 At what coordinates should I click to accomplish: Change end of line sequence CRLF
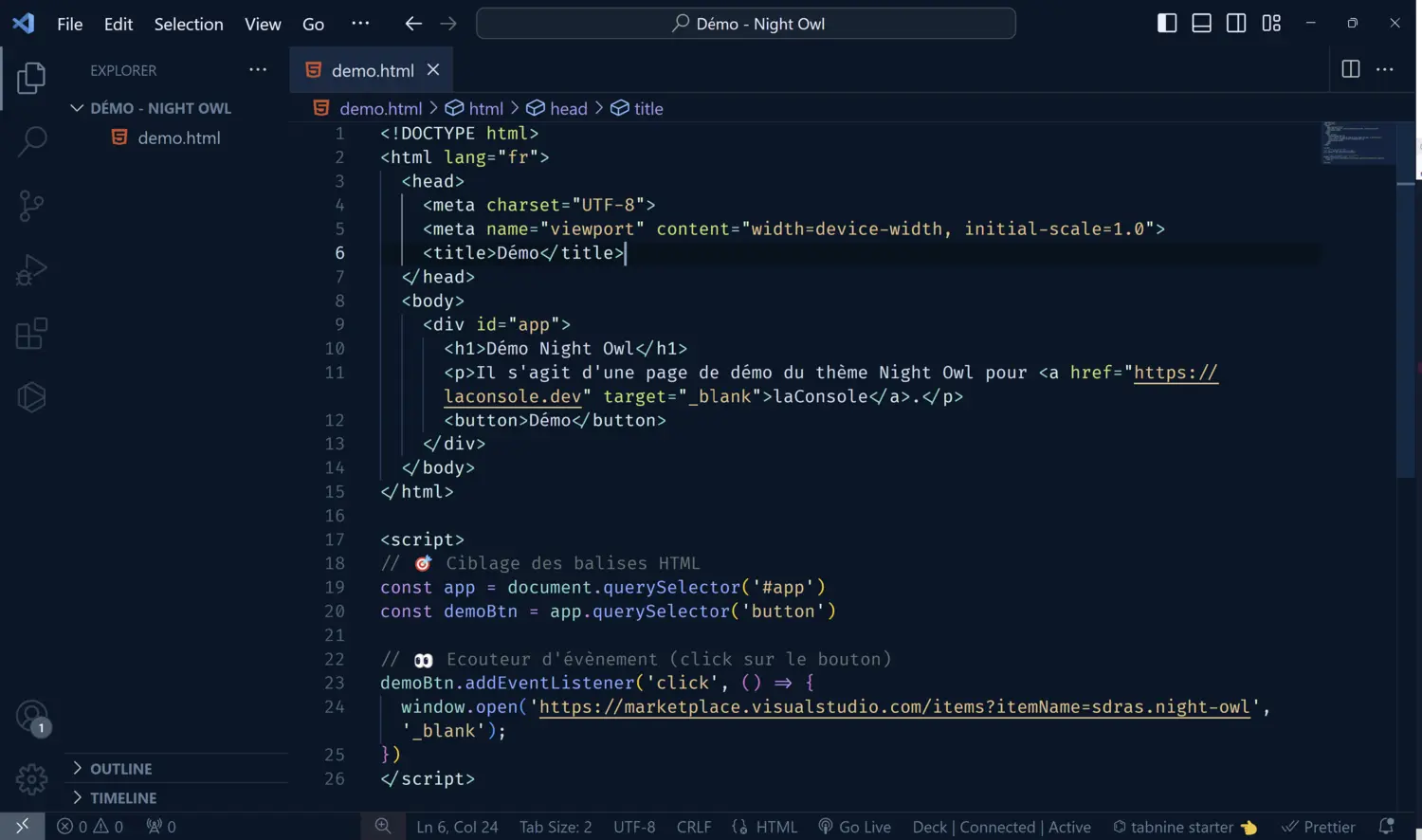[x=694, y=827]
